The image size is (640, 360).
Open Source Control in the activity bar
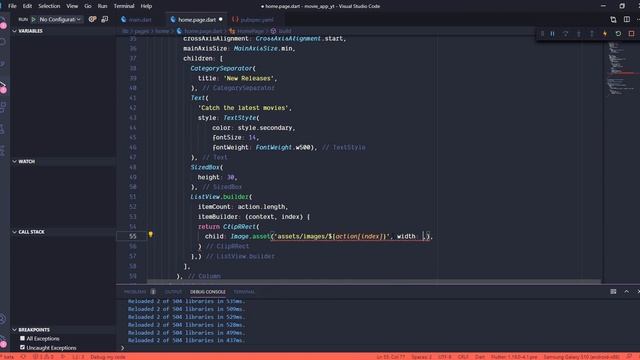pyautogui.click(x=3, y=64)
